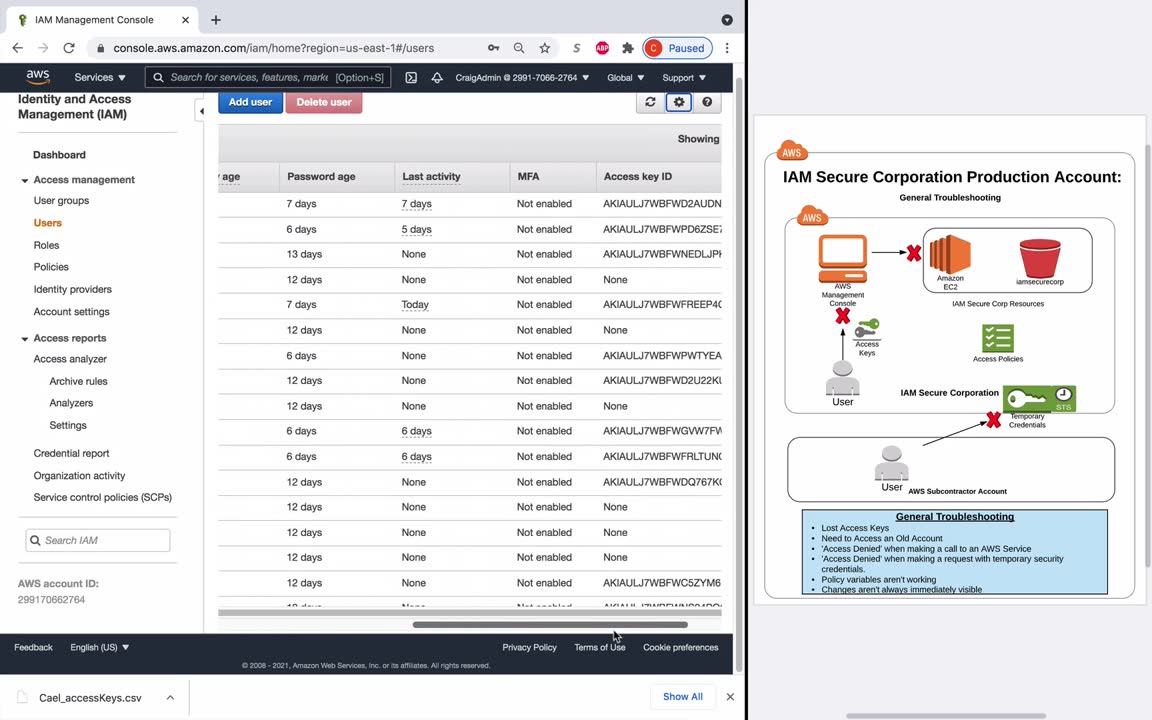The image size is (1152, 720).
Task: Click the Search IAM input field
Action: coord(98,540)
